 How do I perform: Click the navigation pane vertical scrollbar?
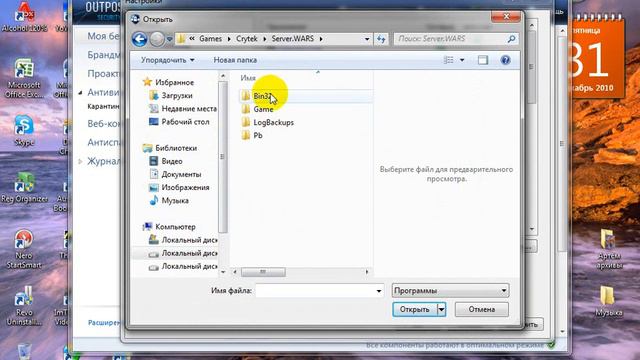point(223,157)
